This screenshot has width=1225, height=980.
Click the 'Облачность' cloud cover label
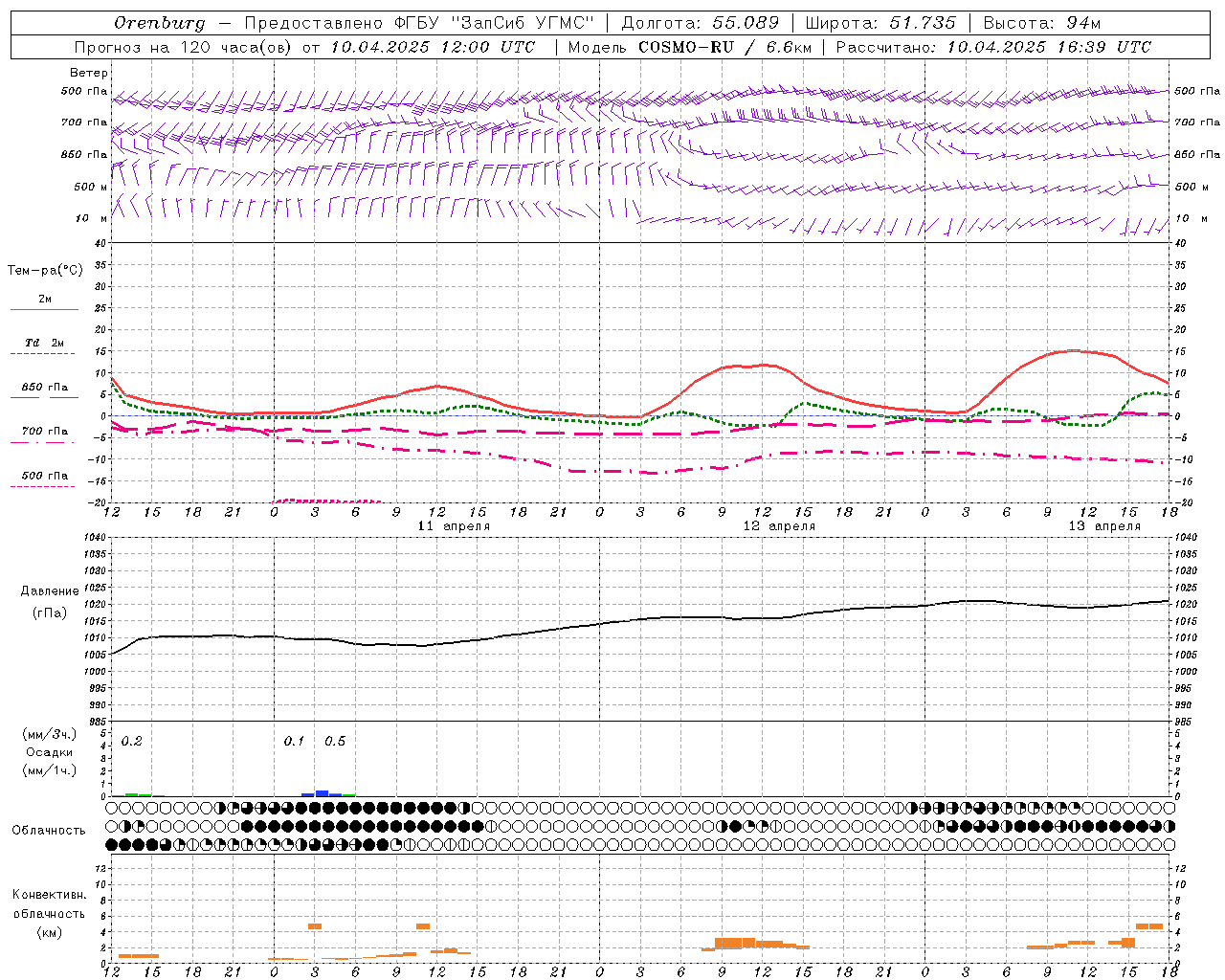49,831
